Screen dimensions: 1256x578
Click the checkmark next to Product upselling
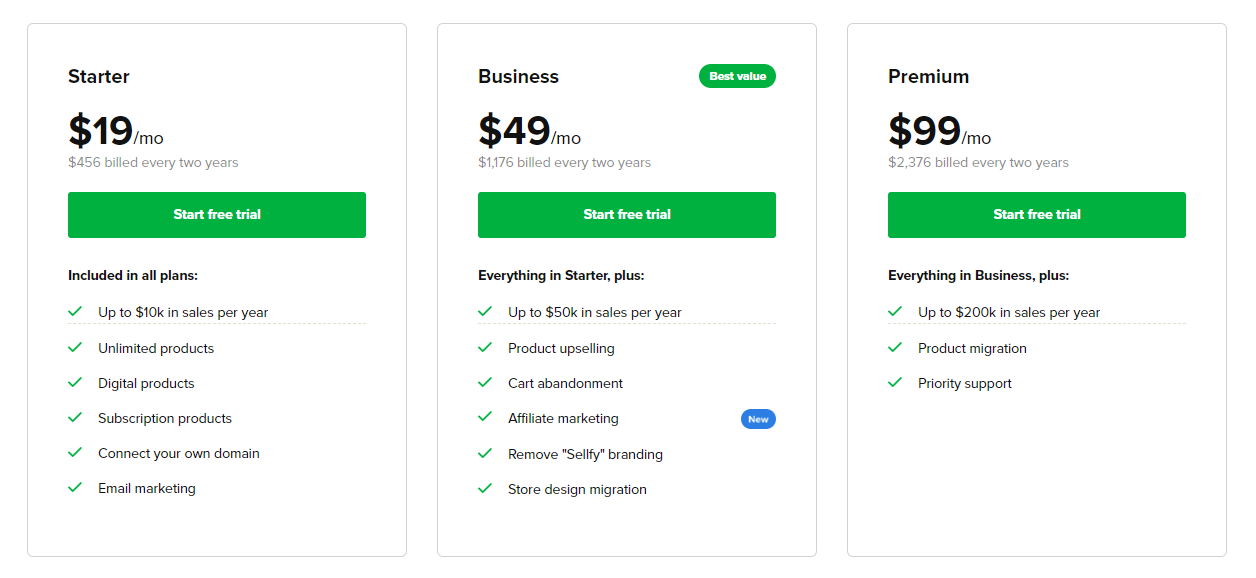point(485,348)
